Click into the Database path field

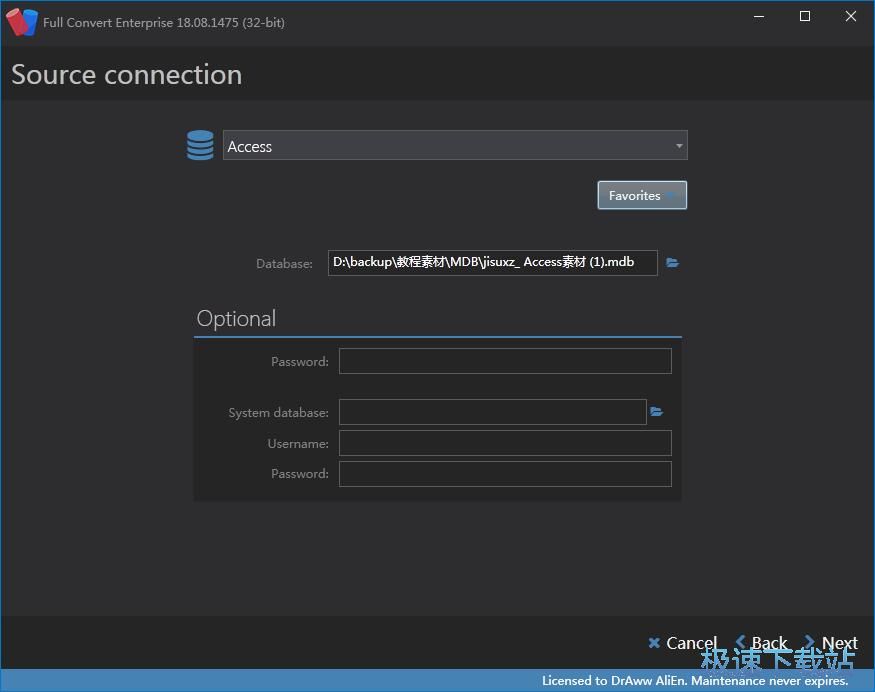click(492, 263)
